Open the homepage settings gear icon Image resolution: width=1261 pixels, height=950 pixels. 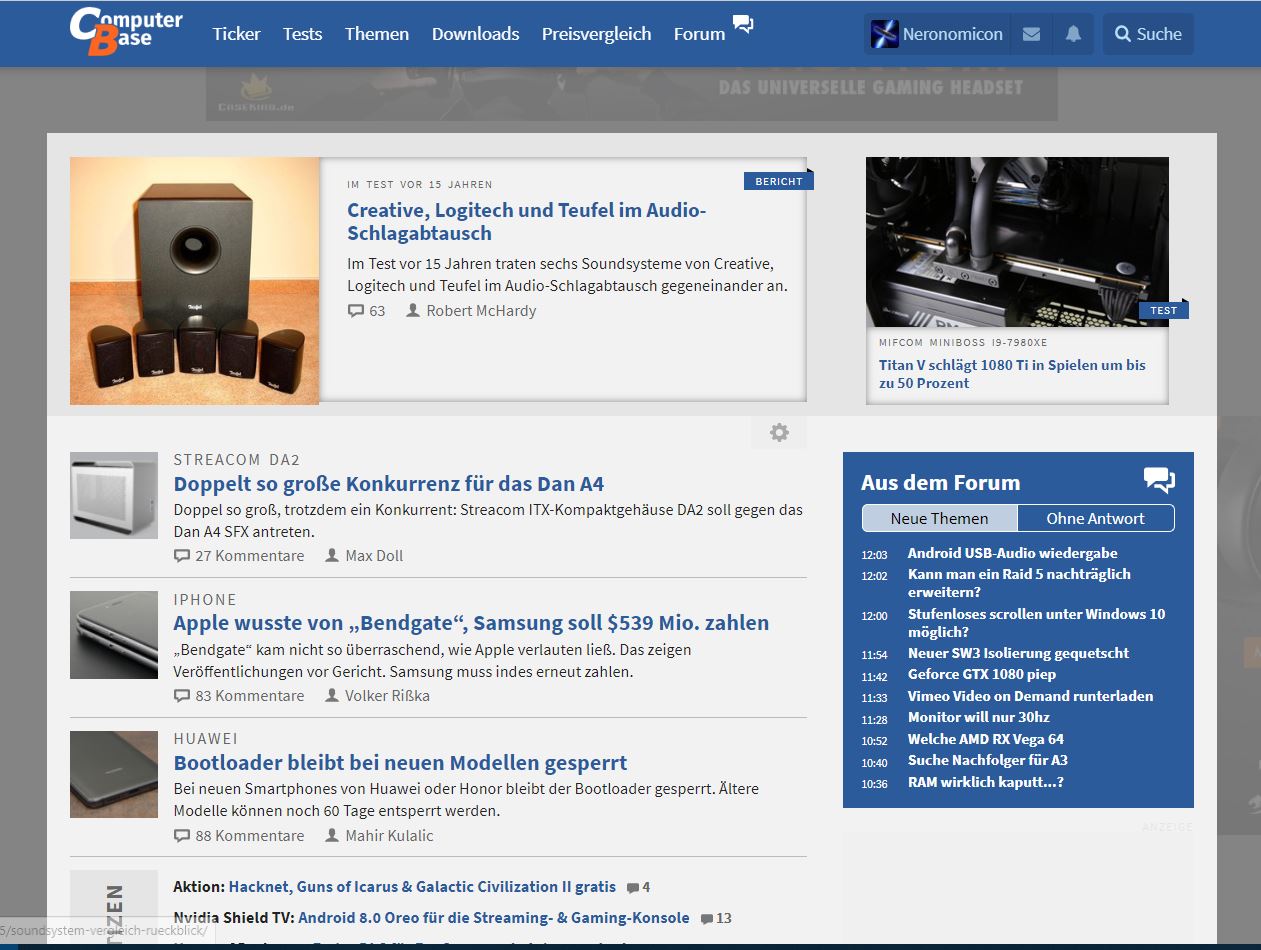779,433
